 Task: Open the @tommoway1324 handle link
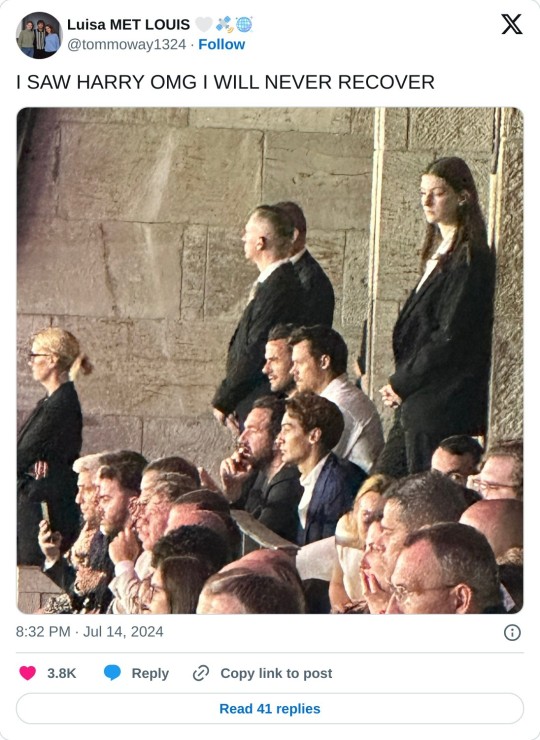127,44
